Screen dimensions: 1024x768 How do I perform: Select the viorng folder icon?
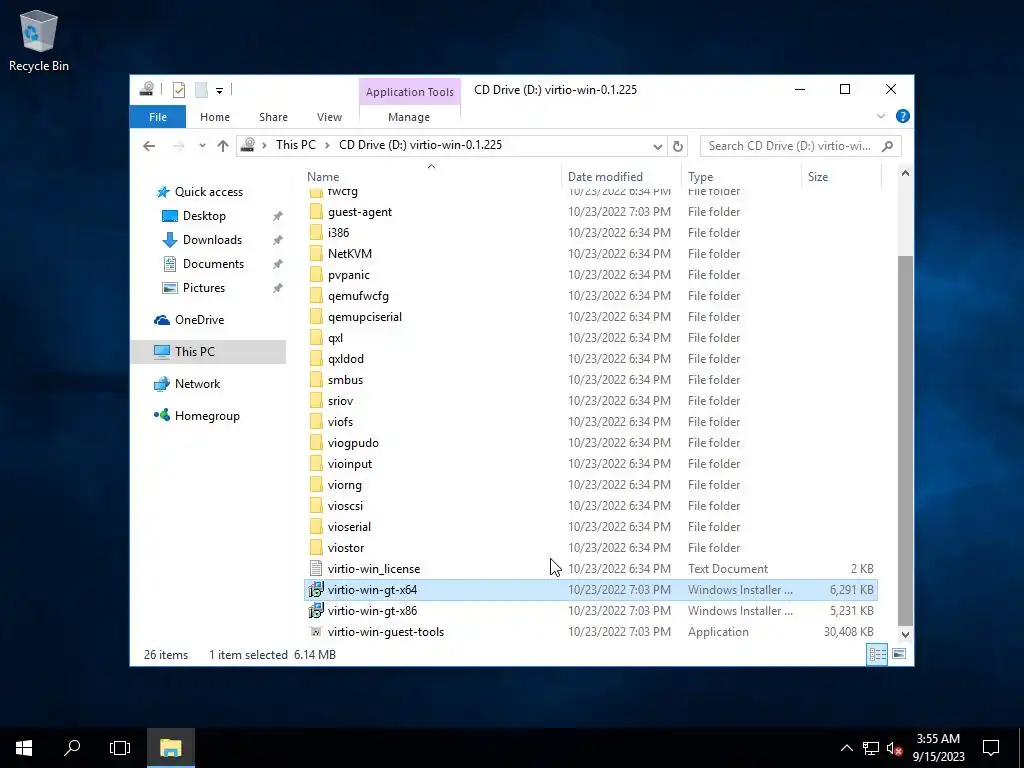point(316,485)
